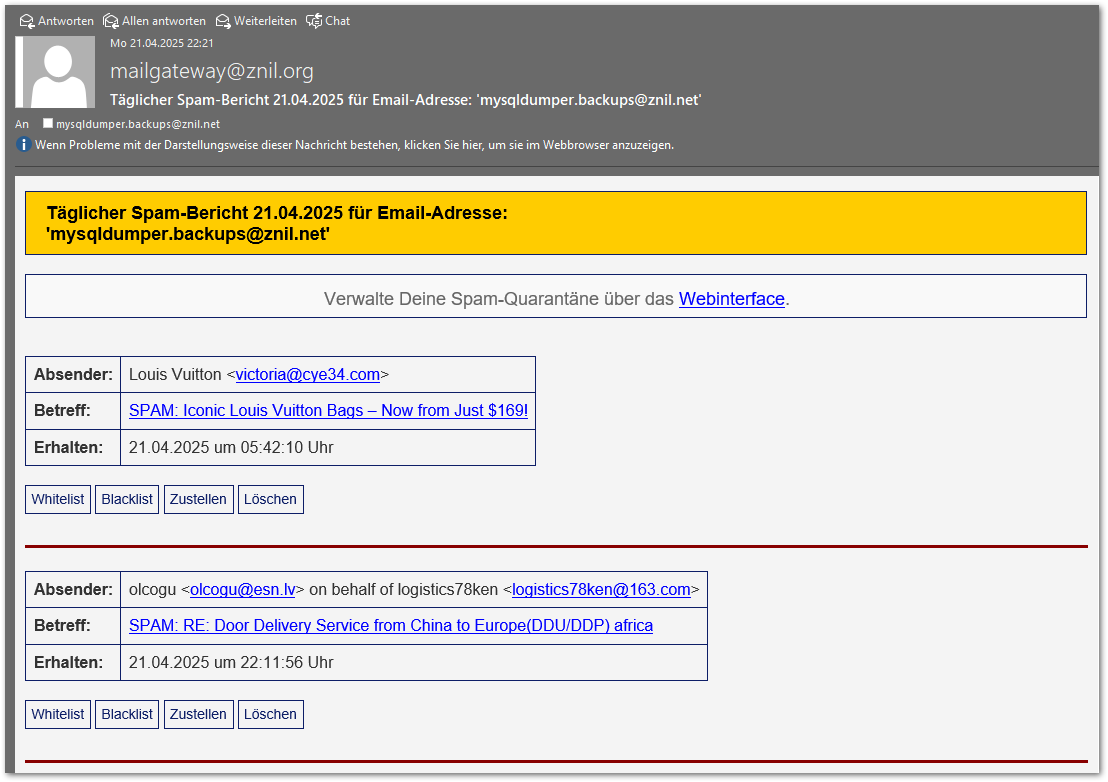Open the Door Delivery Service subject link

click(x=390, y=626)
